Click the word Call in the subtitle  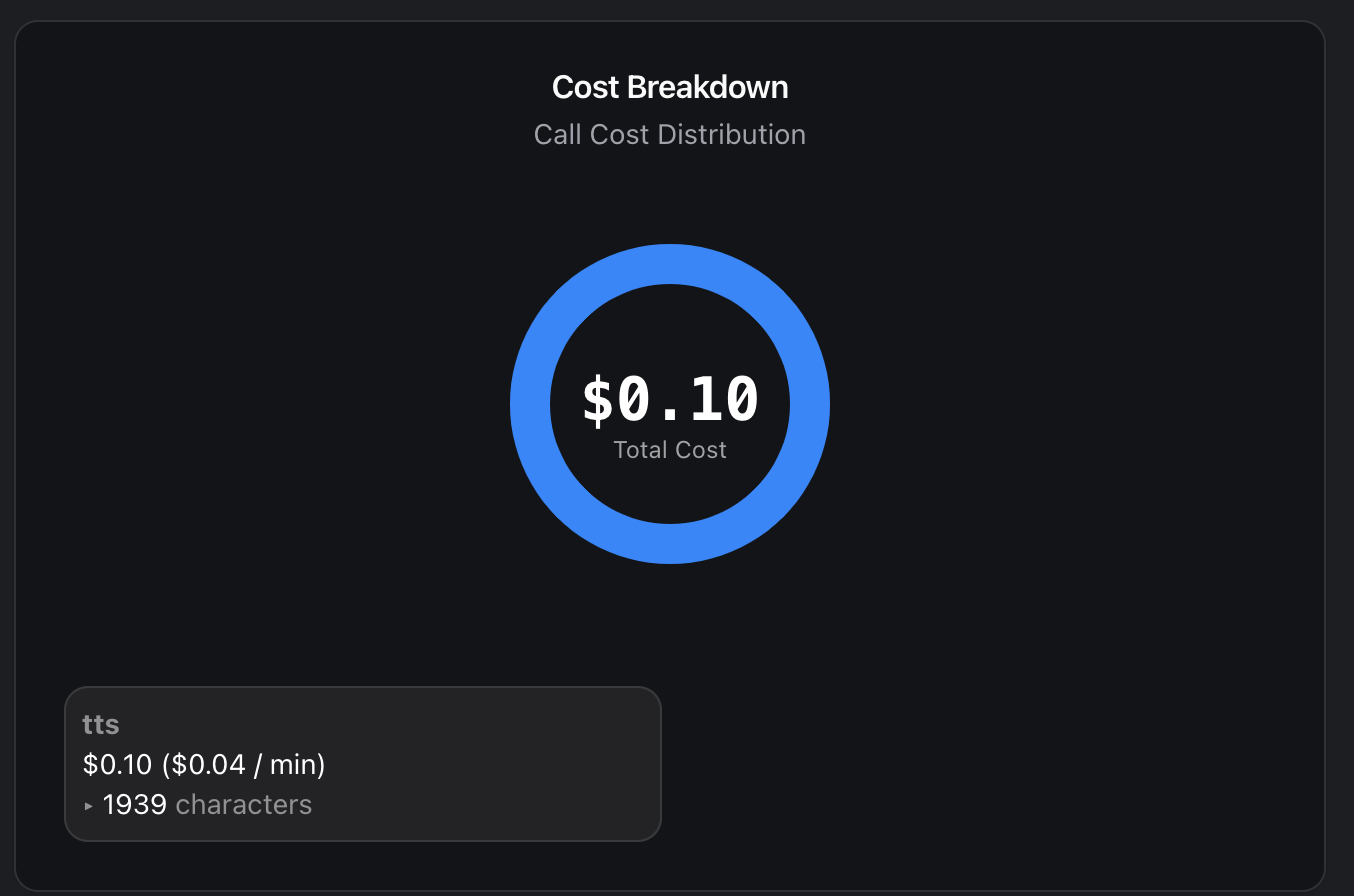click(x=558, y=135)
